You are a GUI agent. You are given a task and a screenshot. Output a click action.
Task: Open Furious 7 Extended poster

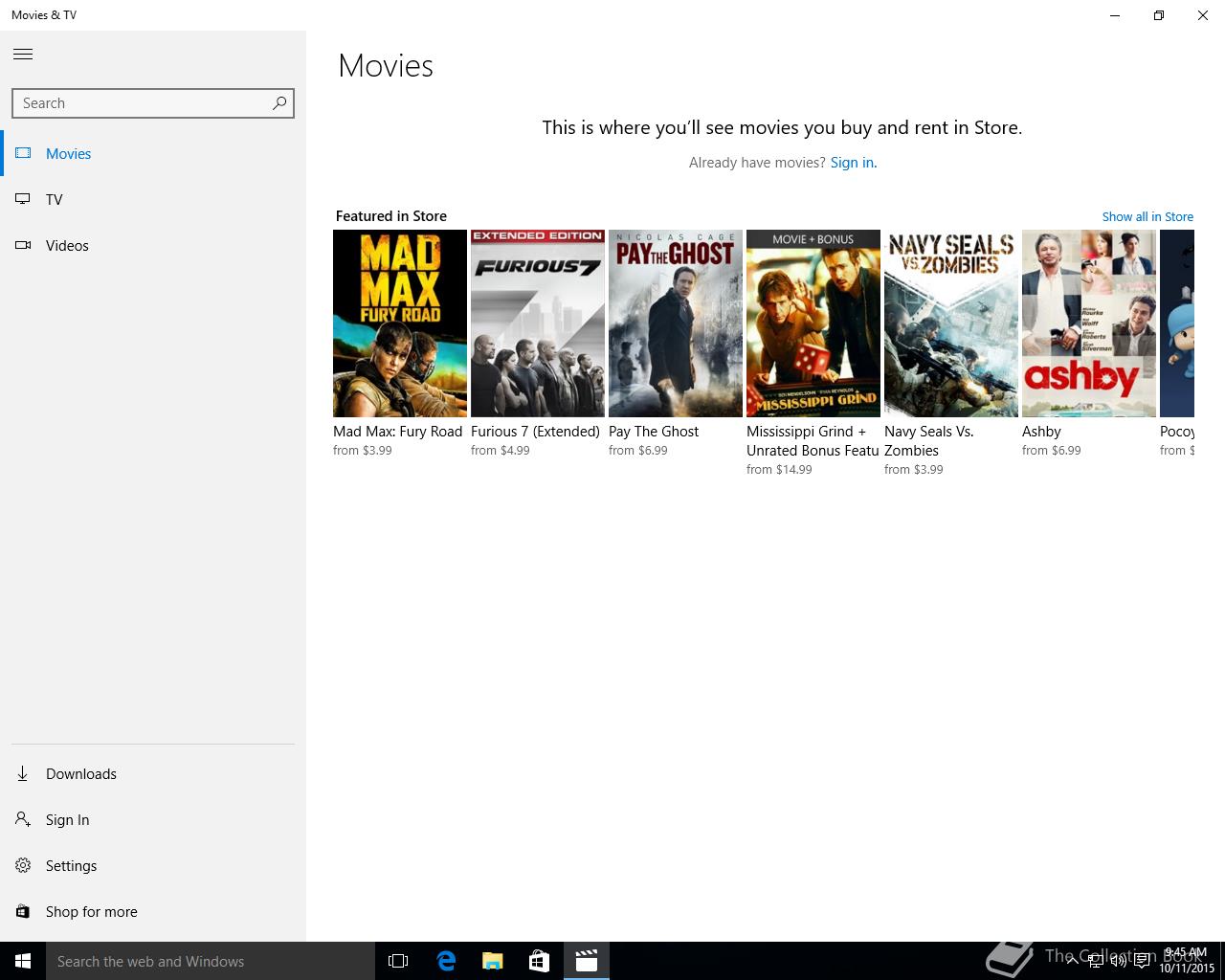pos(538,323)
